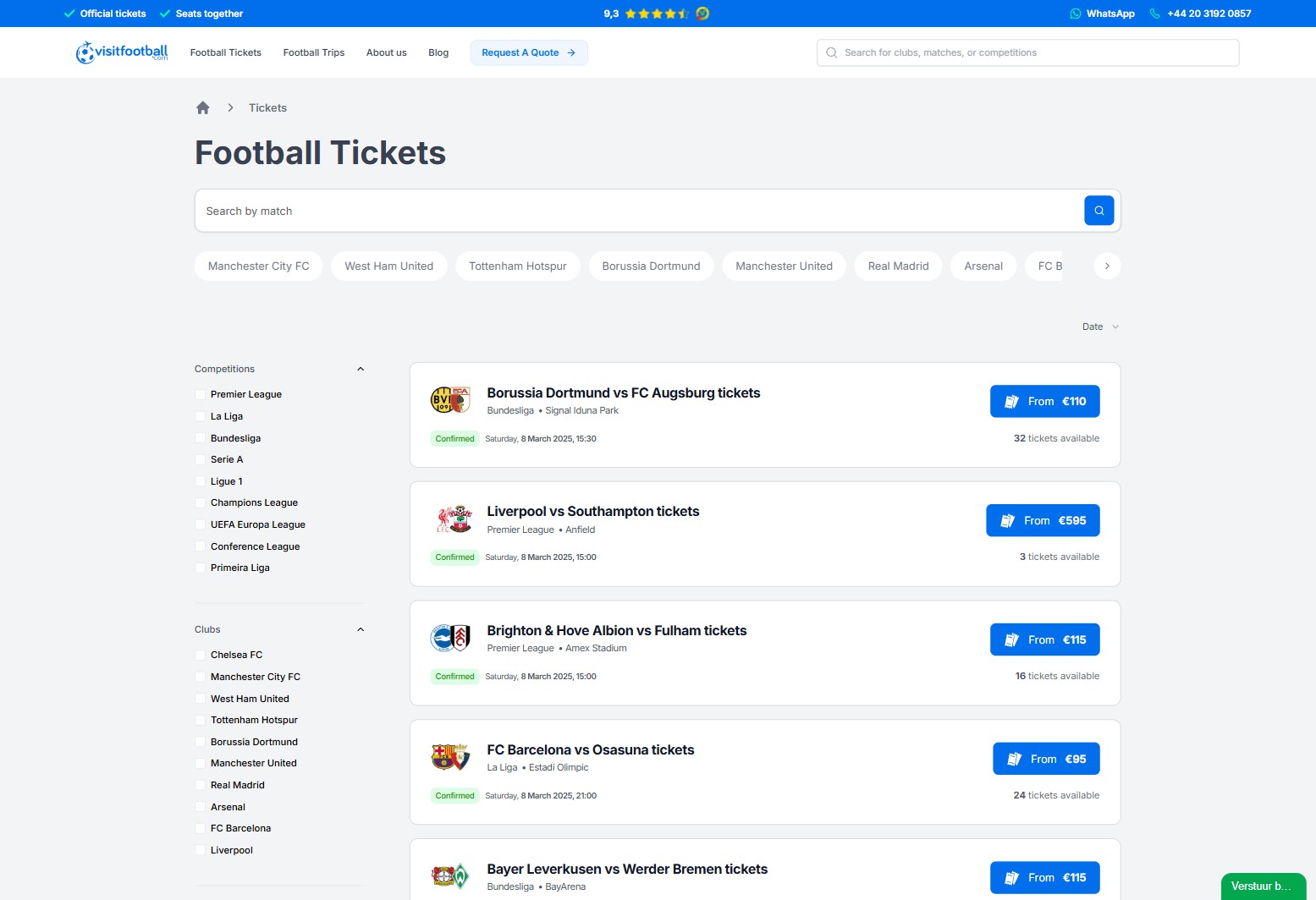Check the Bundesliga filter
The height and width of the screenshot is (900, 1316).
199,438
